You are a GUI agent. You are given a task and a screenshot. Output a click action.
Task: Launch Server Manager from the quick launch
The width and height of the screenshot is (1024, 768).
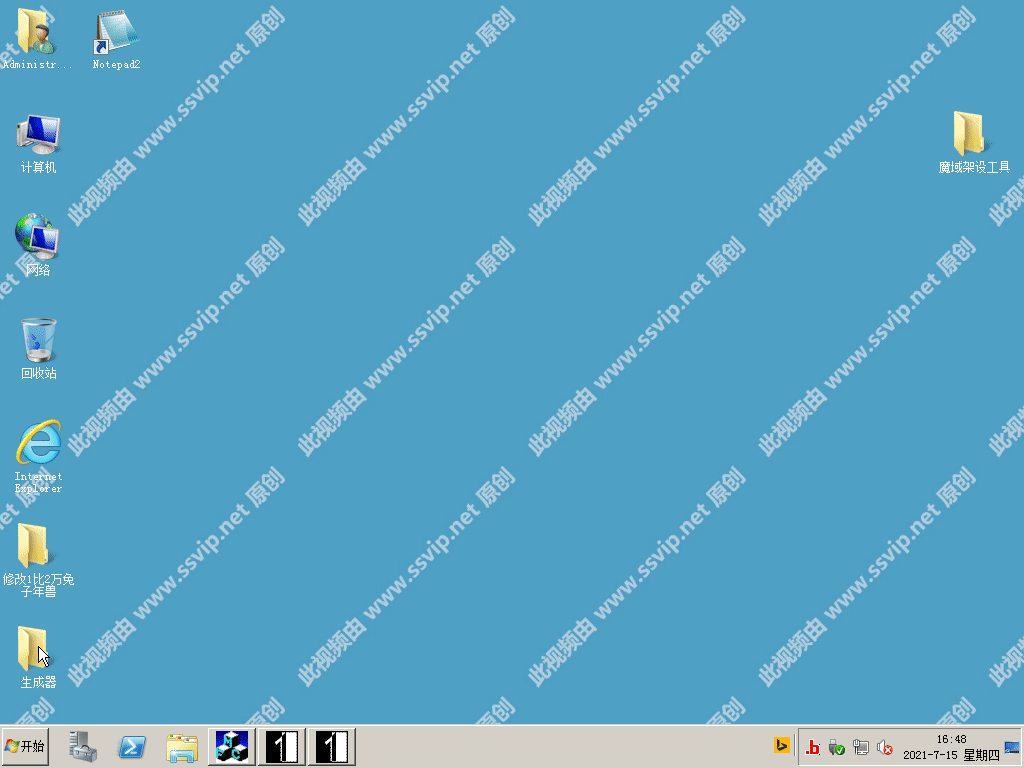pyautogui.click(x=83, y=746)
